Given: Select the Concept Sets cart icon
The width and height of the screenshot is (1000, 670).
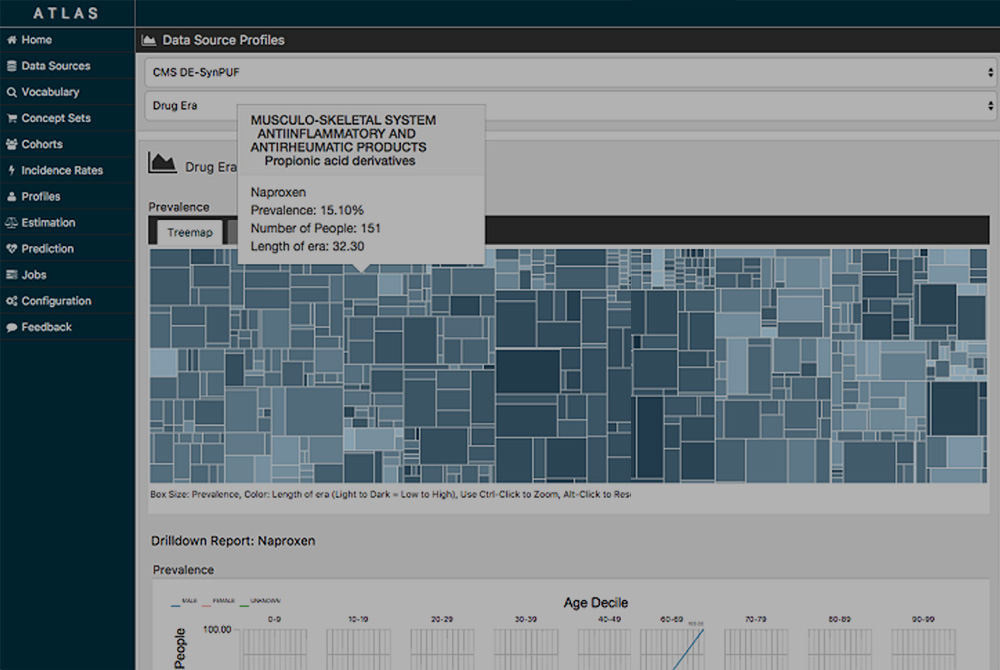Looking at the screenshot, I should tap(12, 118).
